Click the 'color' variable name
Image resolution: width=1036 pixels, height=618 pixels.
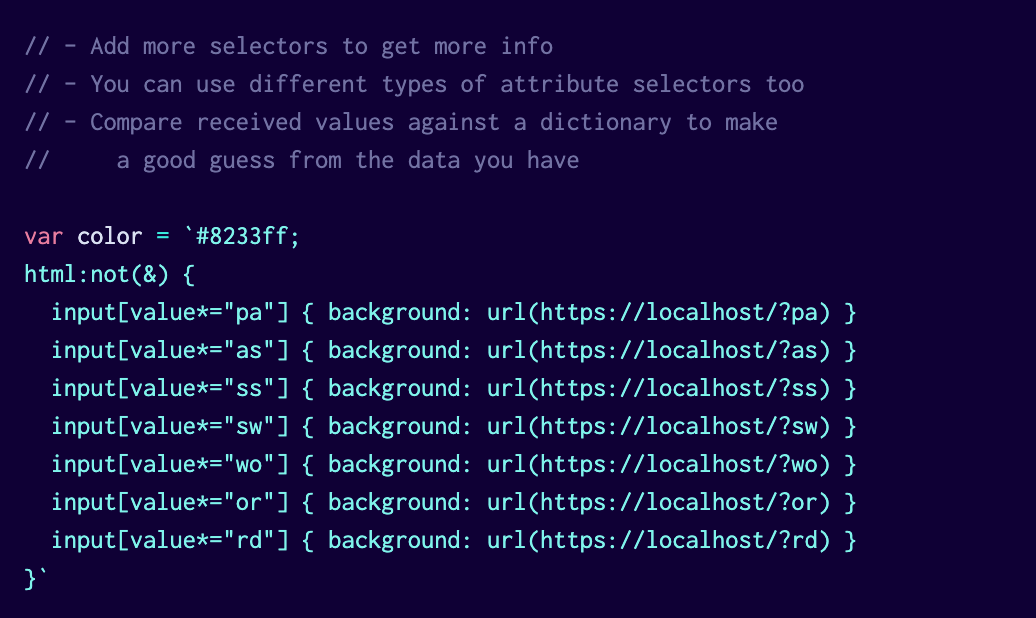pos(110,237)
